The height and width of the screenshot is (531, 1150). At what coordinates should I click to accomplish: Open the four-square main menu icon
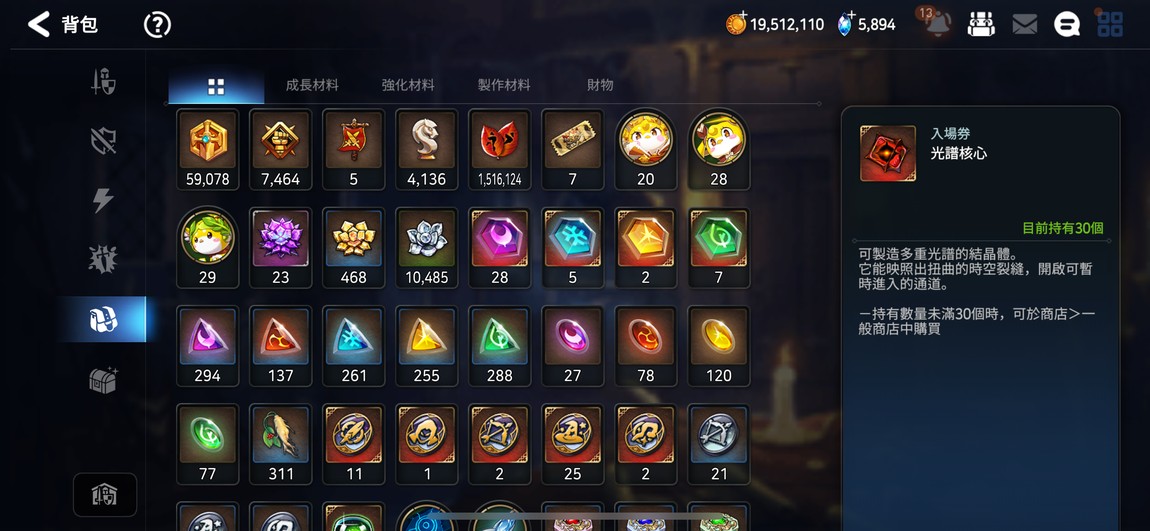click(x=1110, y=24)
